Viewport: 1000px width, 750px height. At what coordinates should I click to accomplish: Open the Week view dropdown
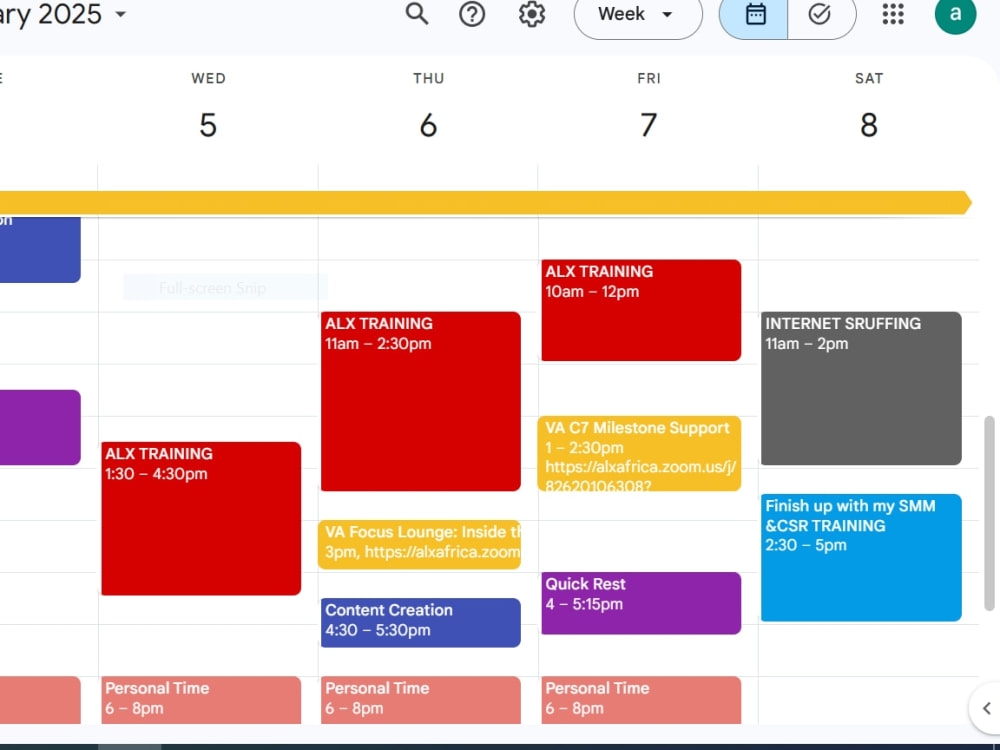click(x=638, y=14)
